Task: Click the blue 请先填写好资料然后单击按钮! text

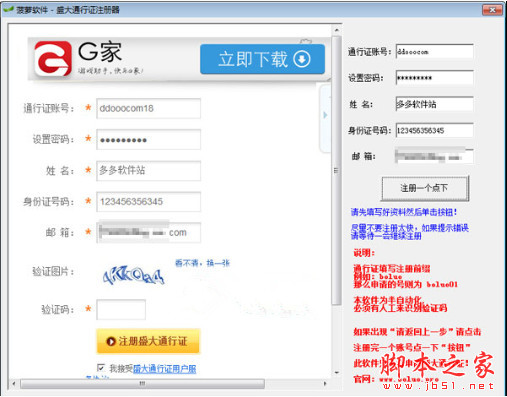Action: tap(404, 212)
